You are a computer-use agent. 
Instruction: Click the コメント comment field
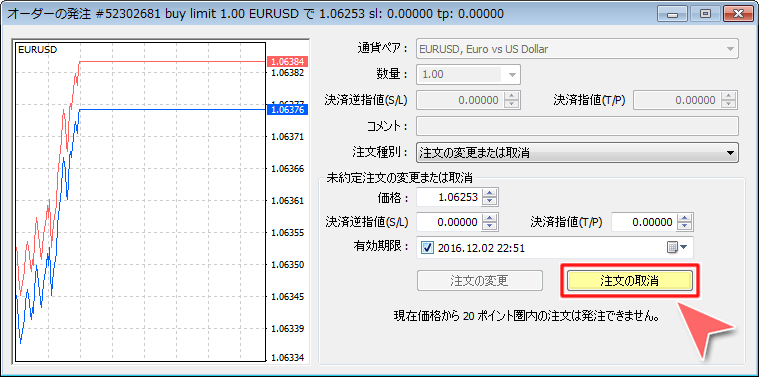pos(577,126)
